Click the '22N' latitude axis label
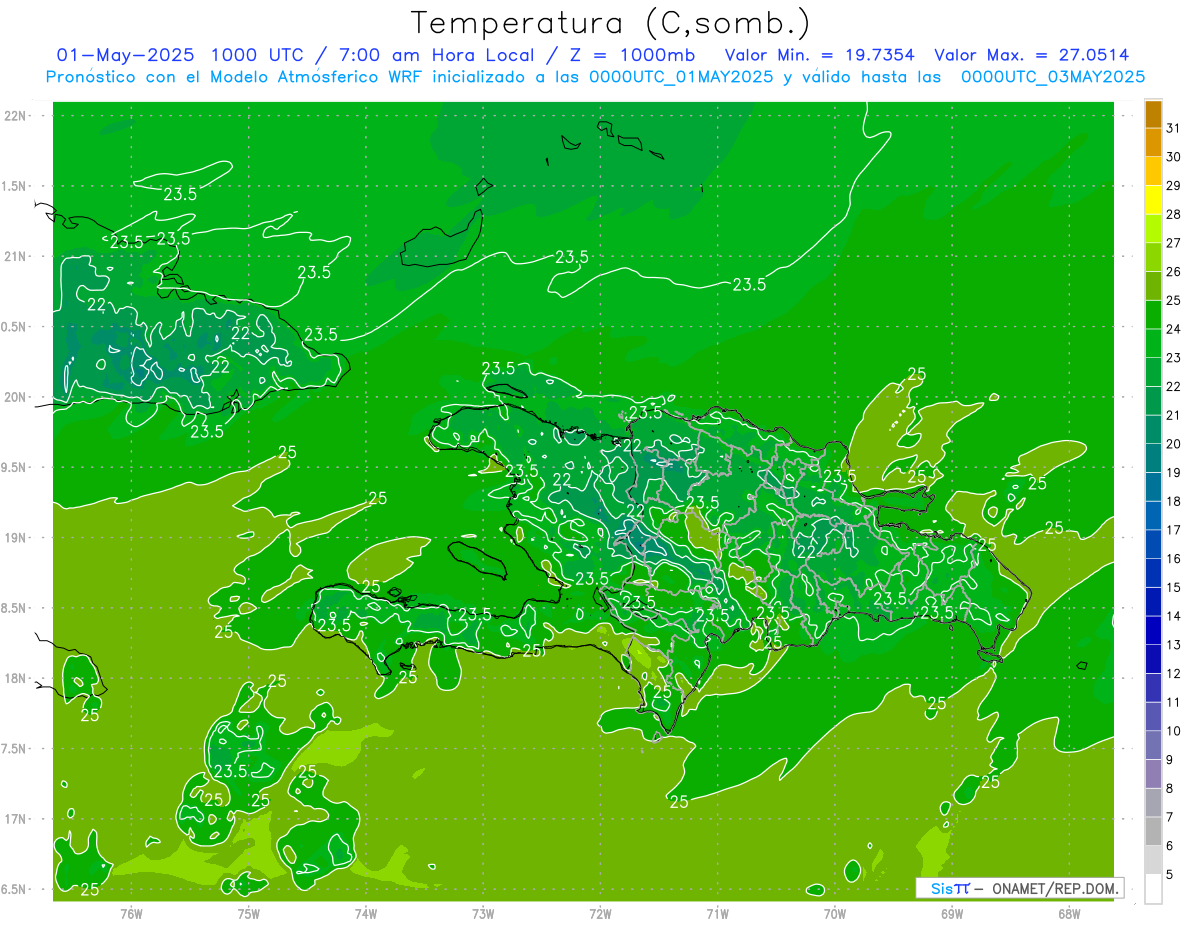The width and height of the screenshot is (1200, 927). [x=16, y=116]
